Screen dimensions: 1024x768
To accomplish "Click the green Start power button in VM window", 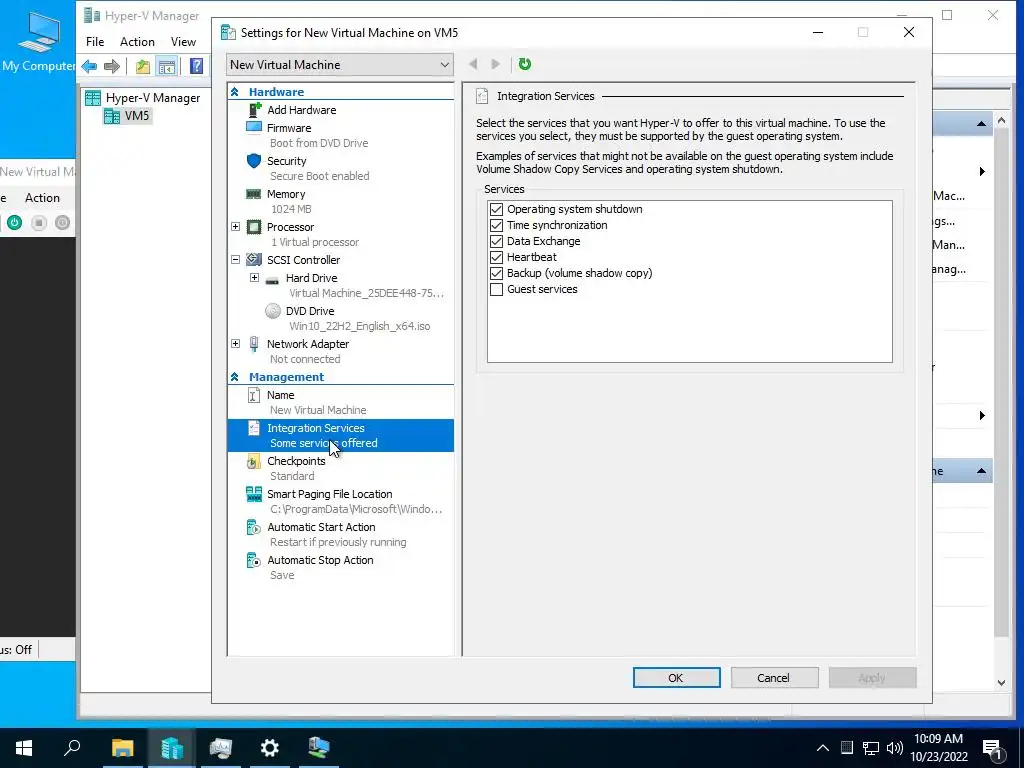I will (14, 223).
